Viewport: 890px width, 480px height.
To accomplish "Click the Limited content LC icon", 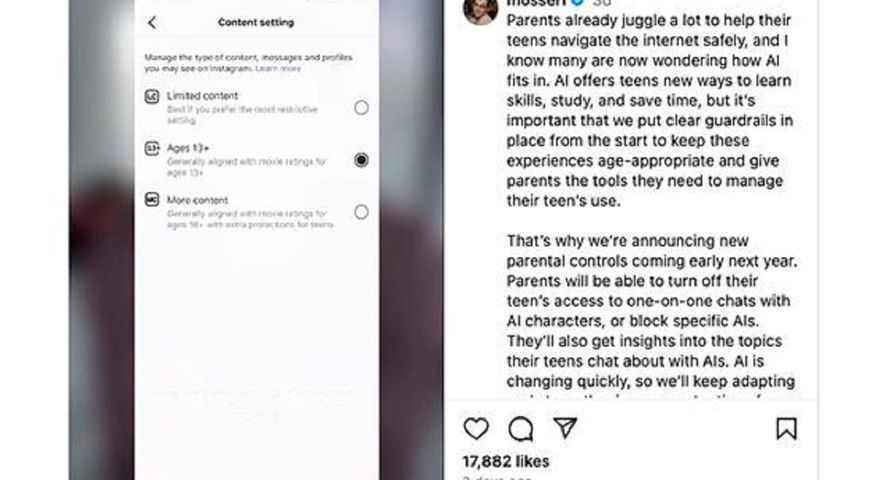I will click(x=152, y=96).
